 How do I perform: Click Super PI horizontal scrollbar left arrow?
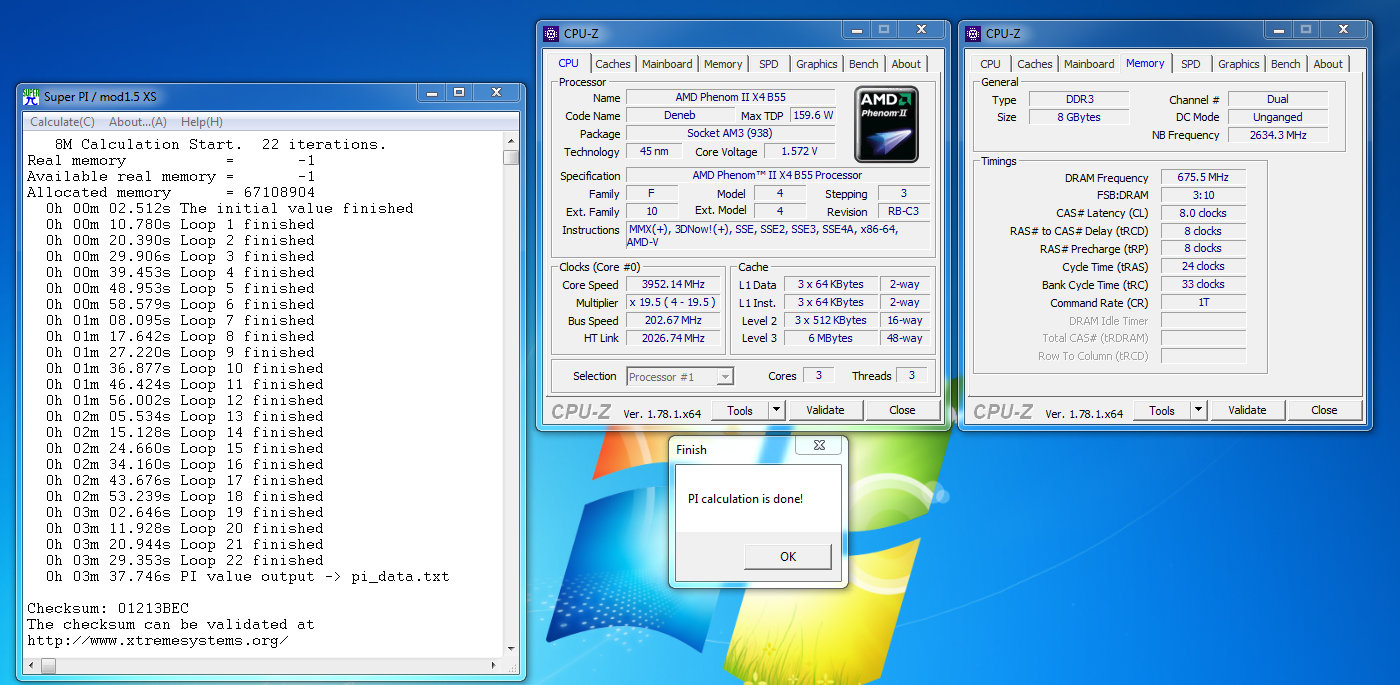[32, 665]
